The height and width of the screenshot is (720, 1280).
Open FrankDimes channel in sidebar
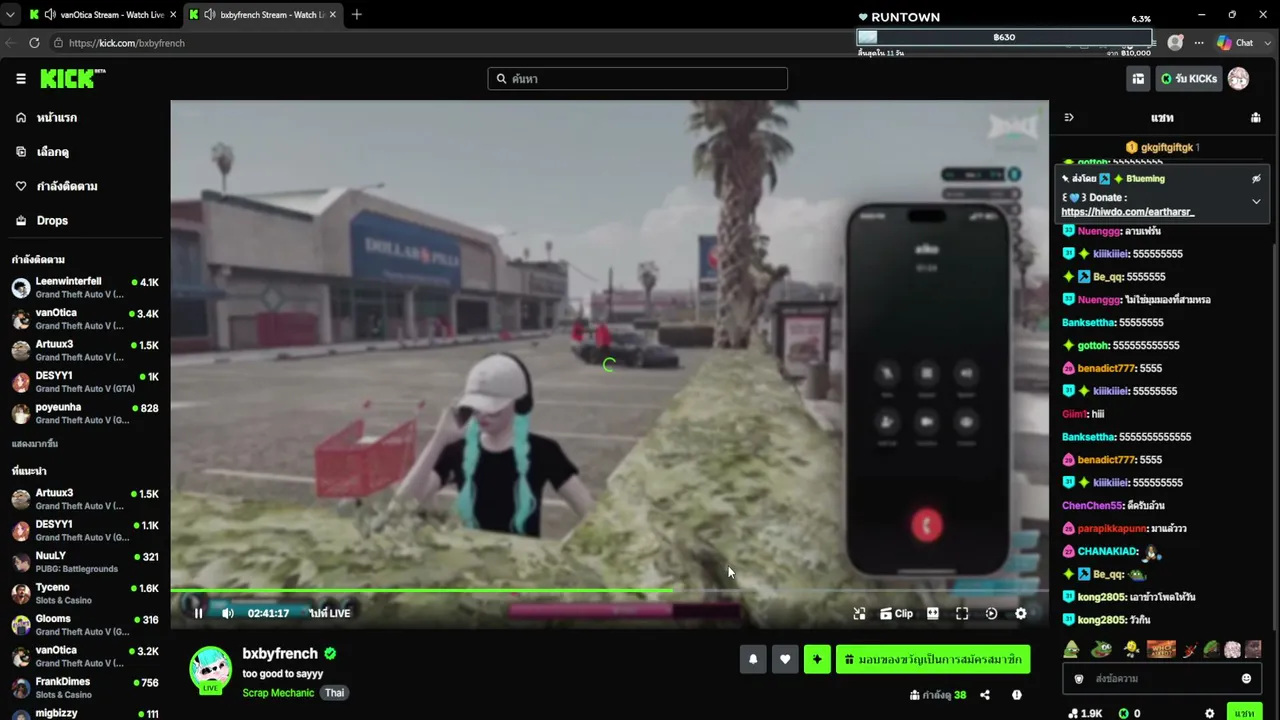click(85, 688)
